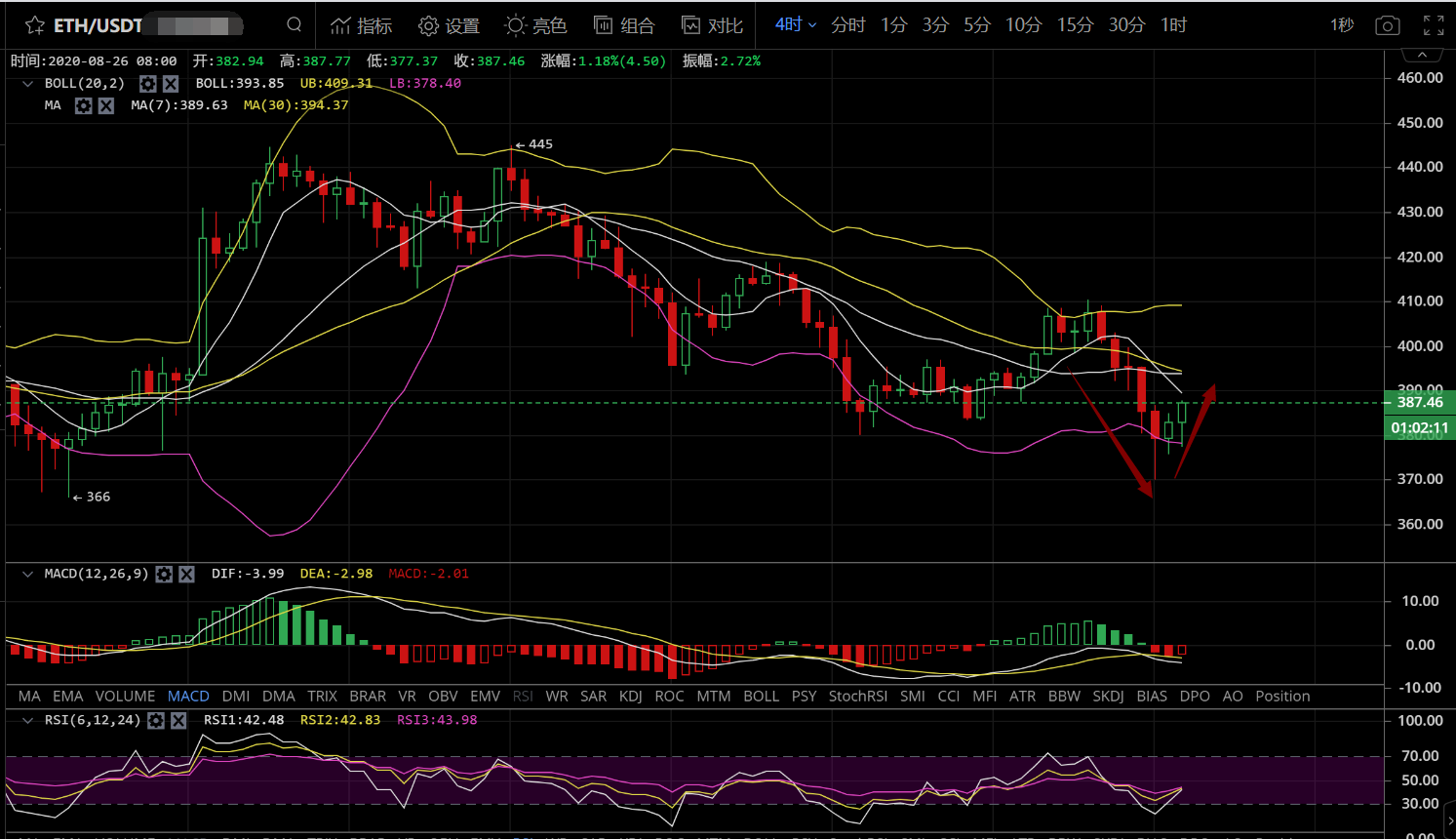Select the 1时 timeframe tab

(x=1173, y=24)
